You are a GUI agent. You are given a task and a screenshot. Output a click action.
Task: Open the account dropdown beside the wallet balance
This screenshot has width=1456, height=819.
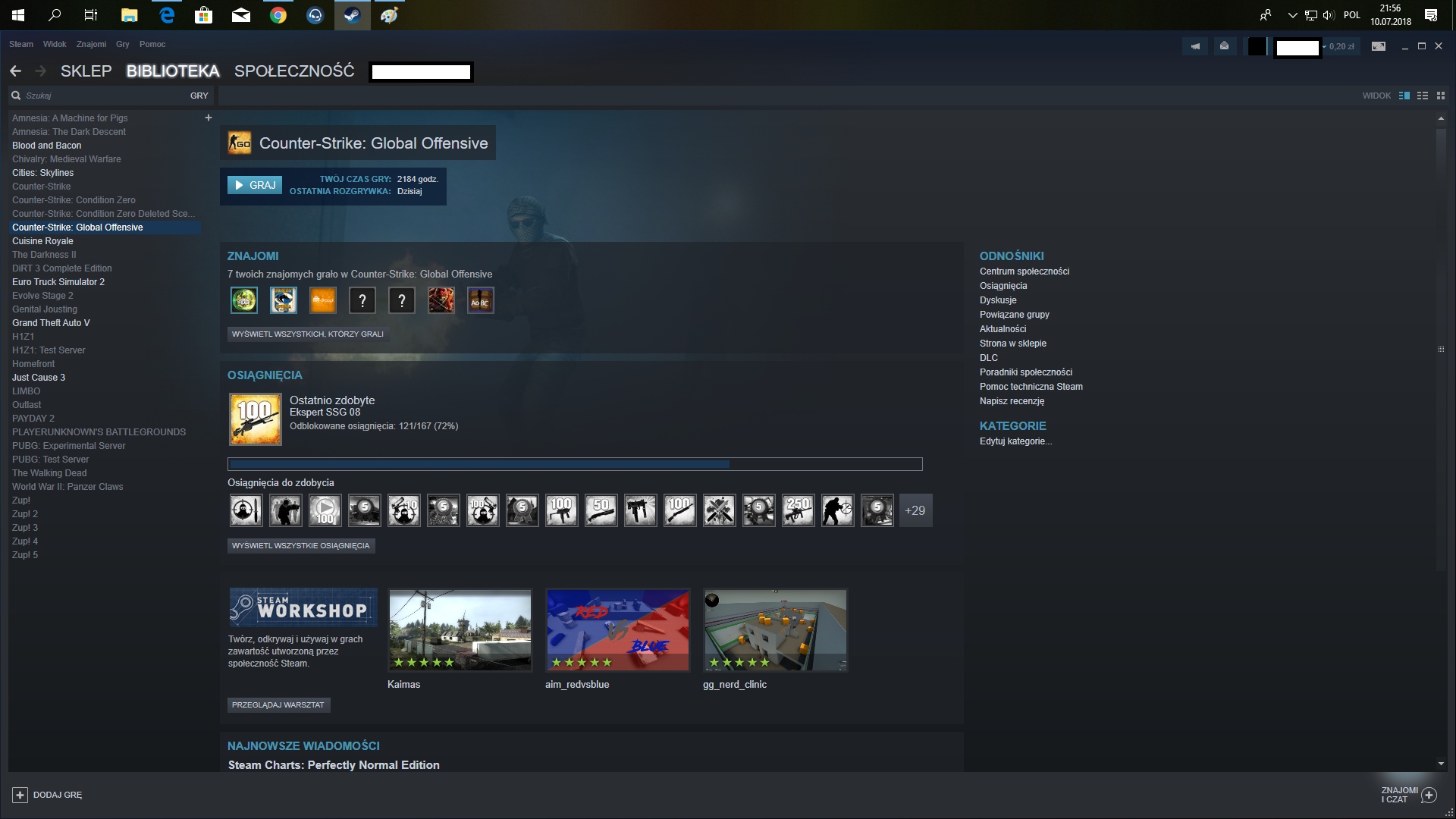tap(1324, 47)
